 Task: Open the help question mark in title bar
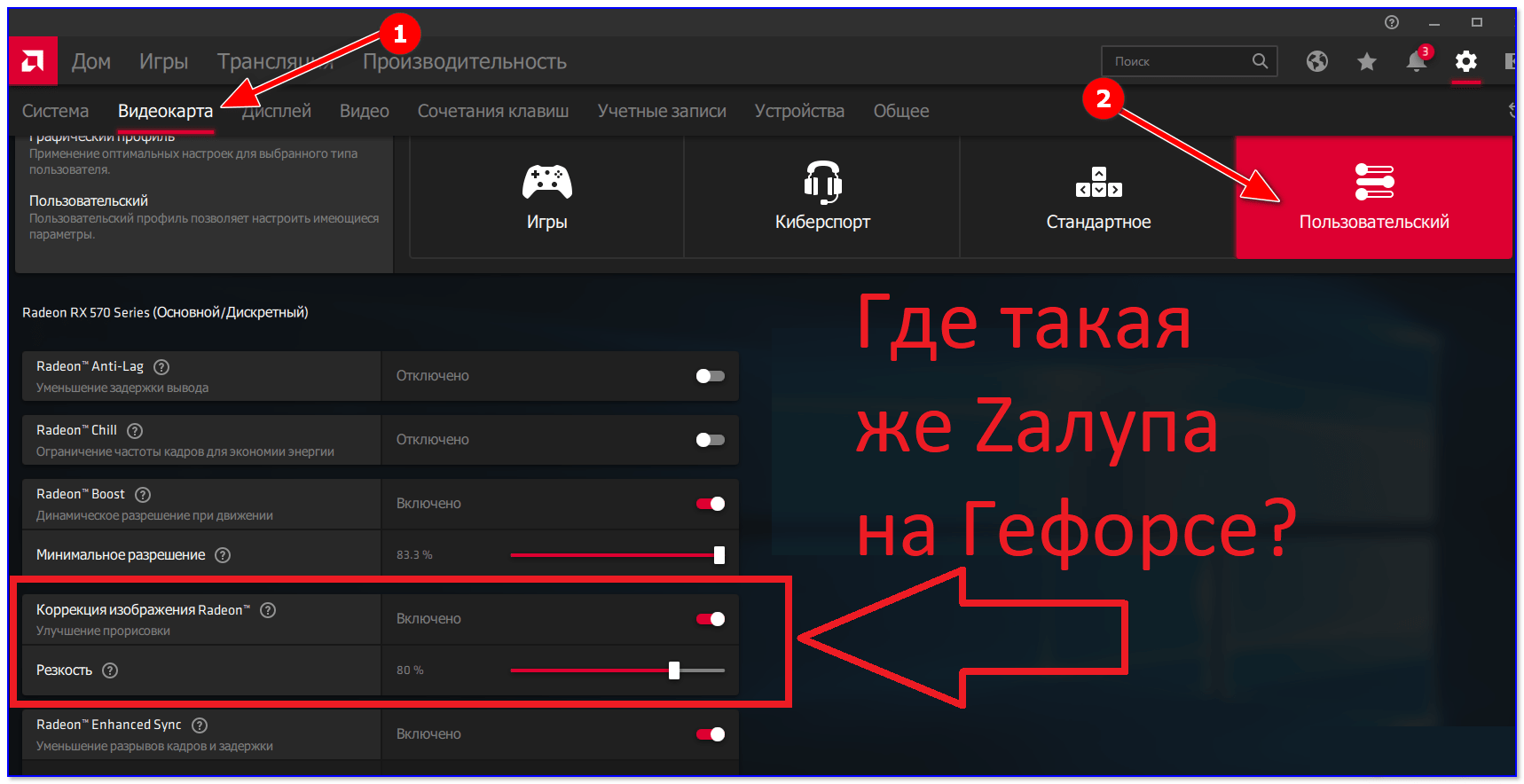[x=1392, y=22]
